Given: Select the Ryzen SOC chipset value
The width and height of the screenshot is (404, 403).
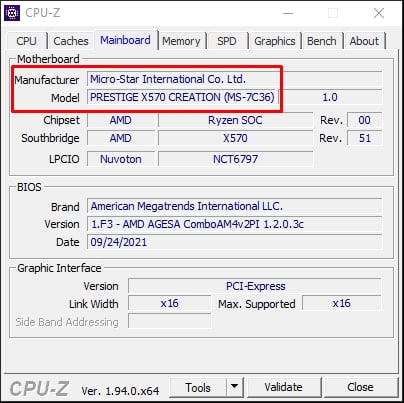Looking at the screenshot, I should [235, 120].
